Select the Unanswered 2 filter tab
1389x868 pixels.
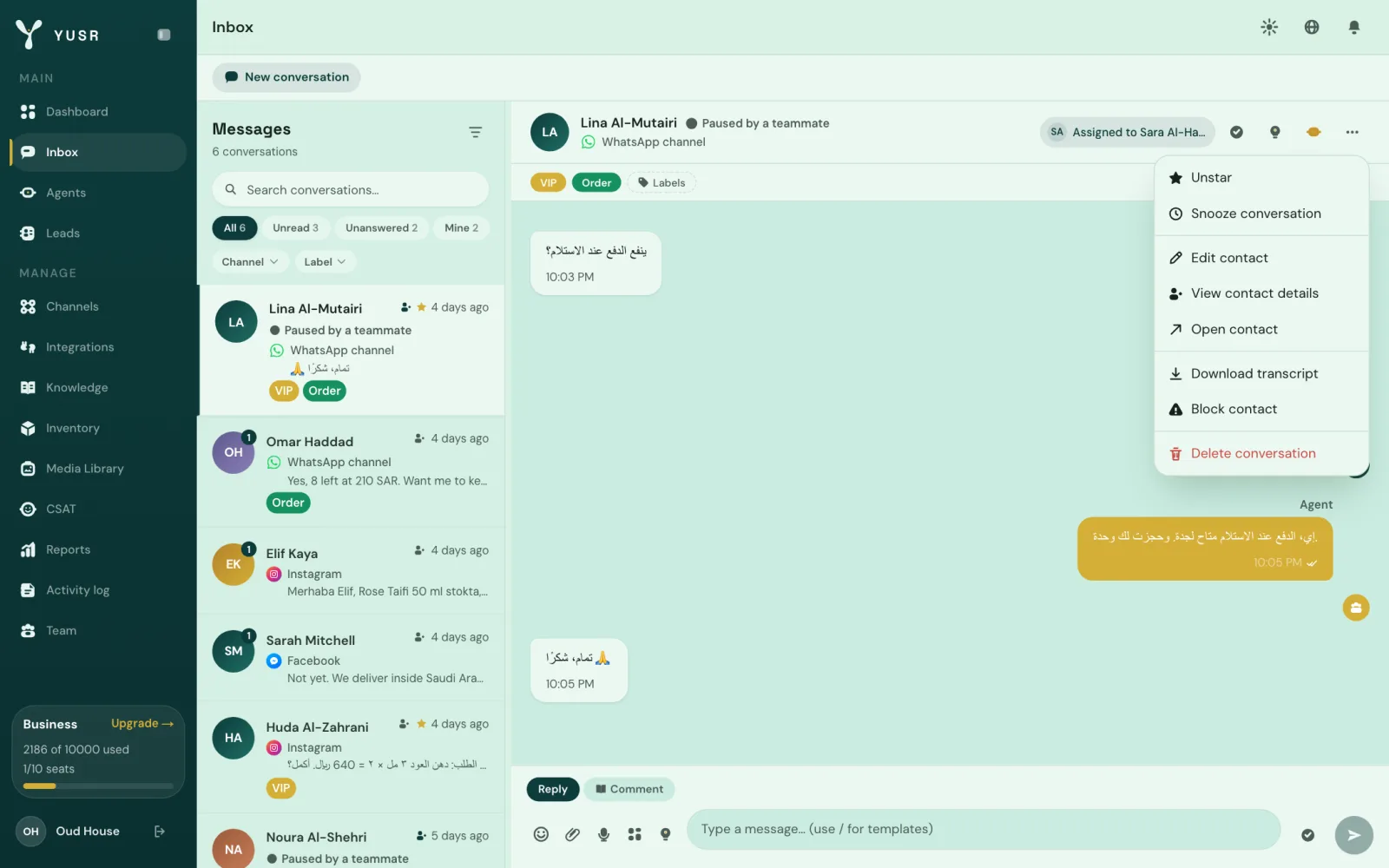[x=381, y=228]
